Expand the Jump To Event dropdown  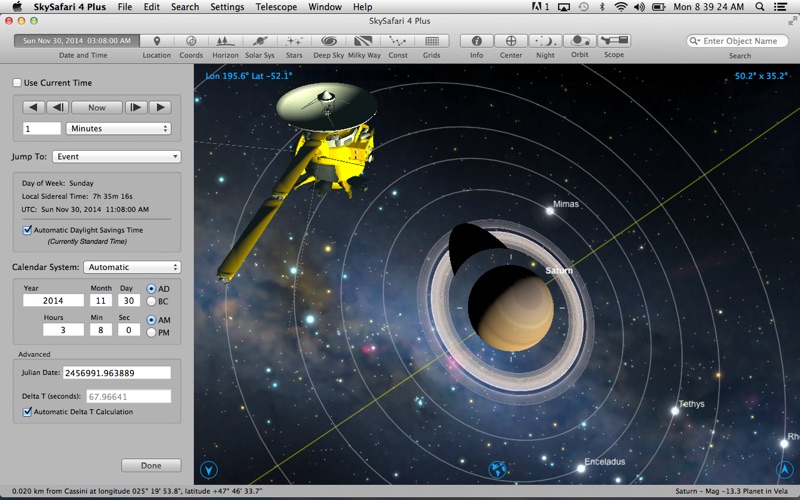pyautogui.click(x=118, y=157)
